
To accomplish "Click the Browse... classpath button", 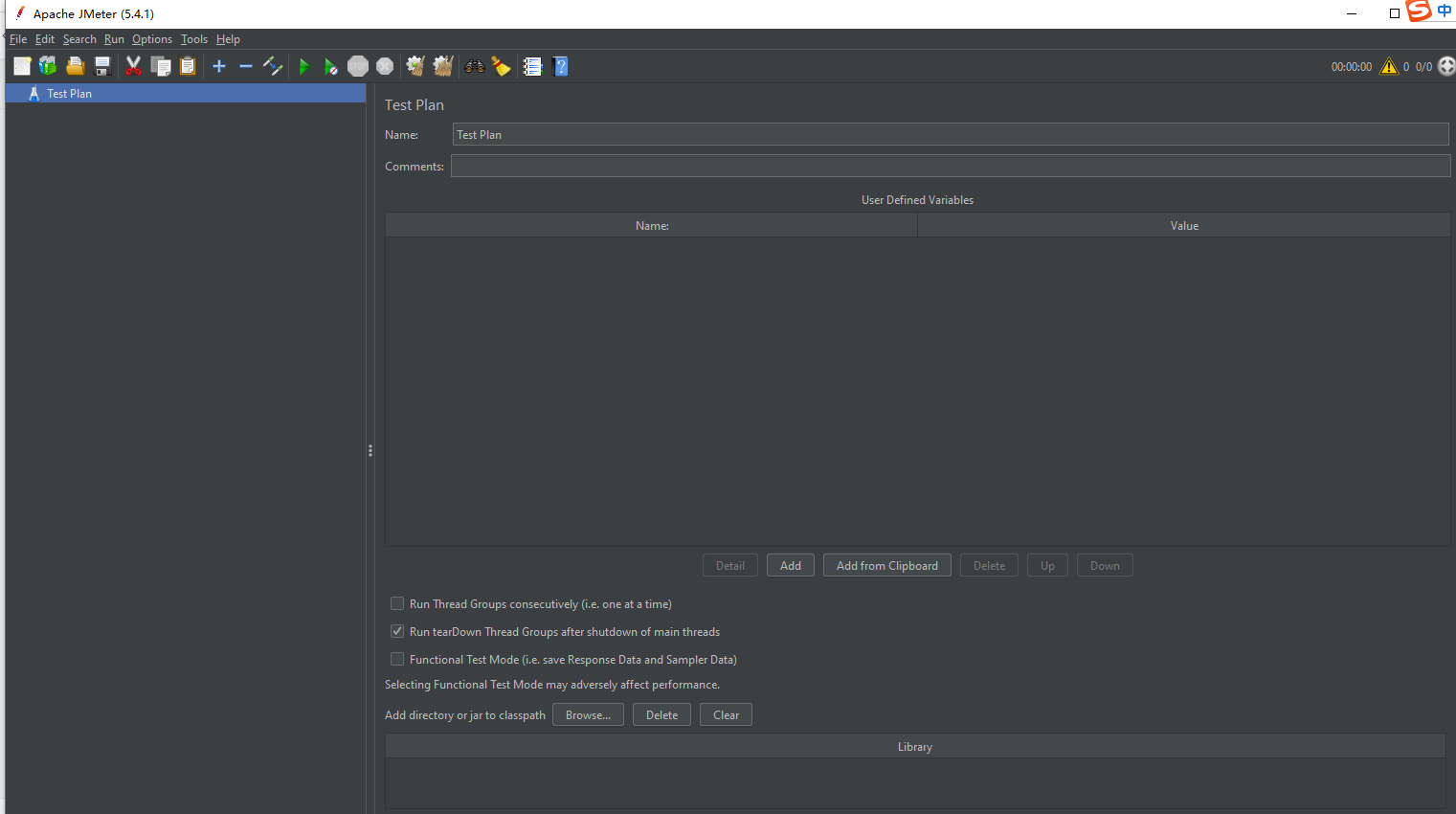I will pos(588,715).
